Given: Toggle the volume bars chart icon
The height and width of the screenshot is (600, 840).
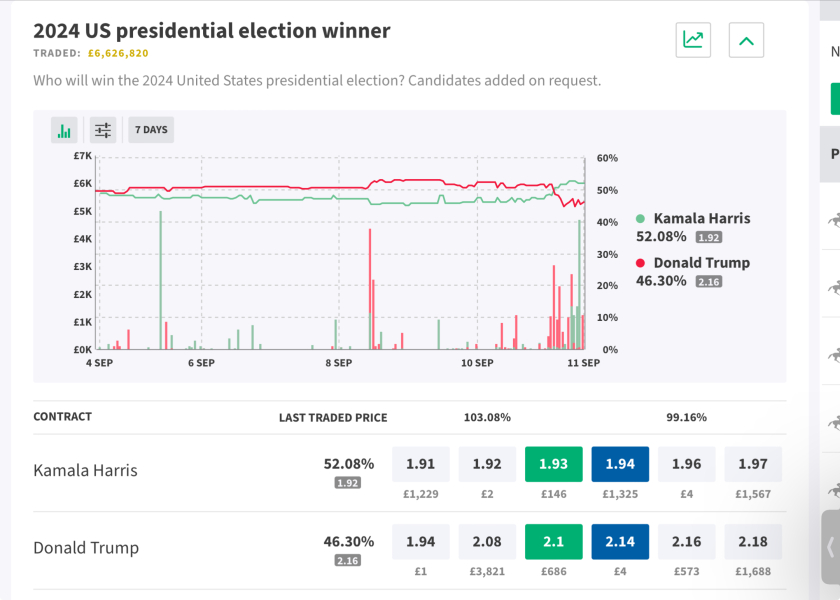Looking at the screenshot, I should (x=65, y=130).
